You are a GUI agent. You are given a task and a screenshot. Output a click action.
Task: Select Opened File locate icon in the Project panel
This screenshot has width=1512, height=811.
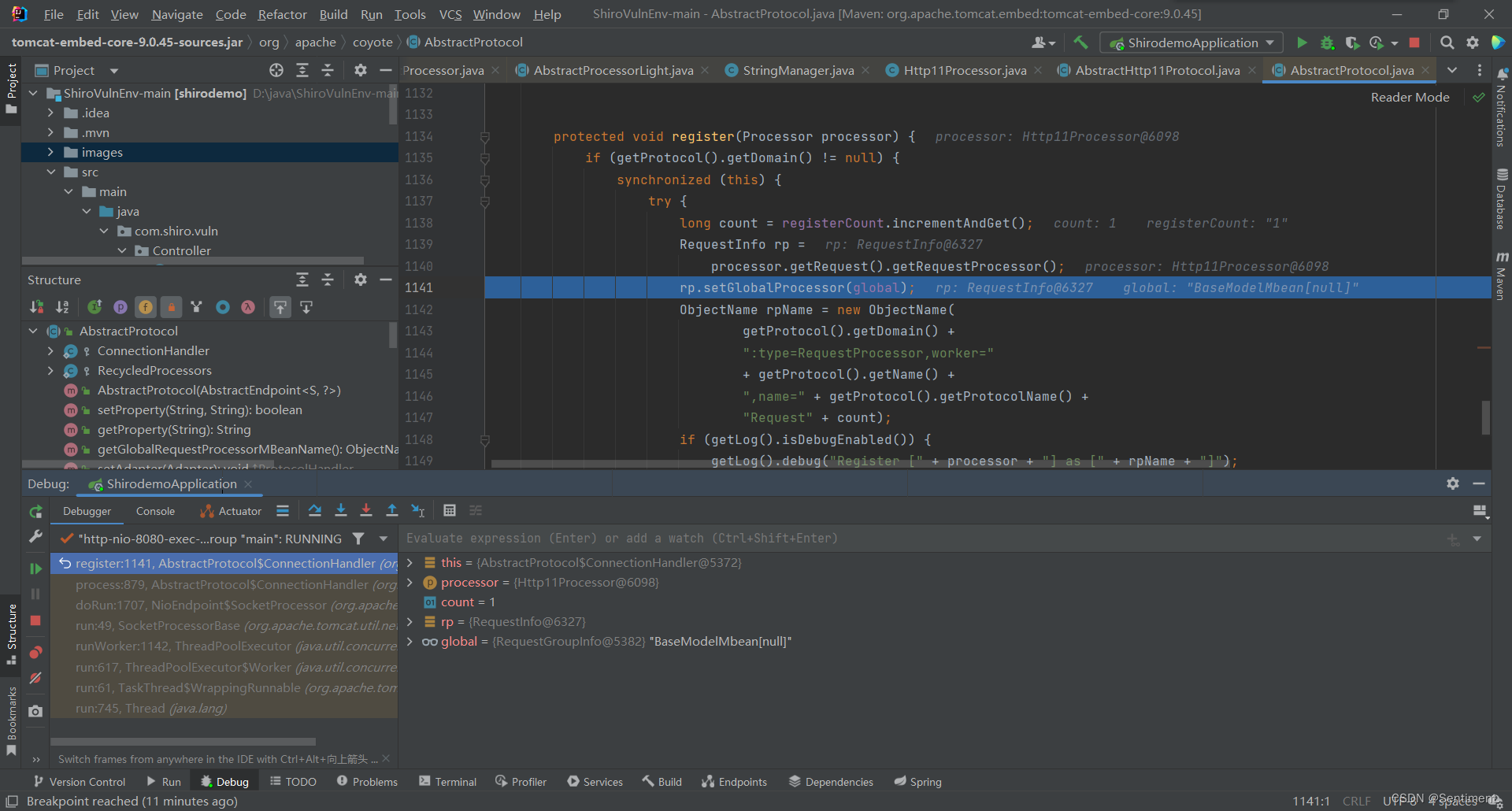(x=276, y=70)
